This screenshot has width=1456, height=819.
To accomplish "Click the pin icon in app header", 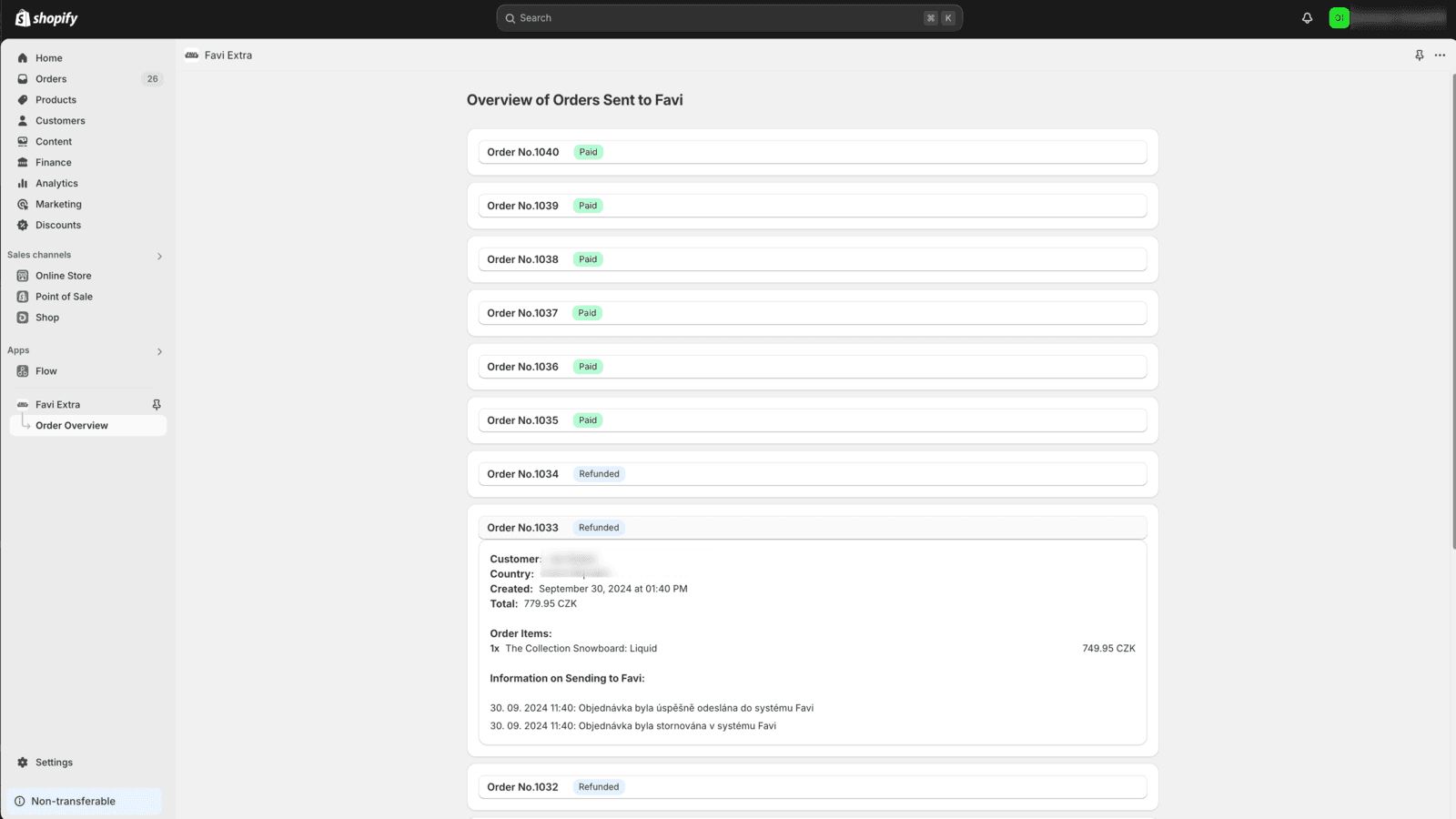I will pos(1419,56).
